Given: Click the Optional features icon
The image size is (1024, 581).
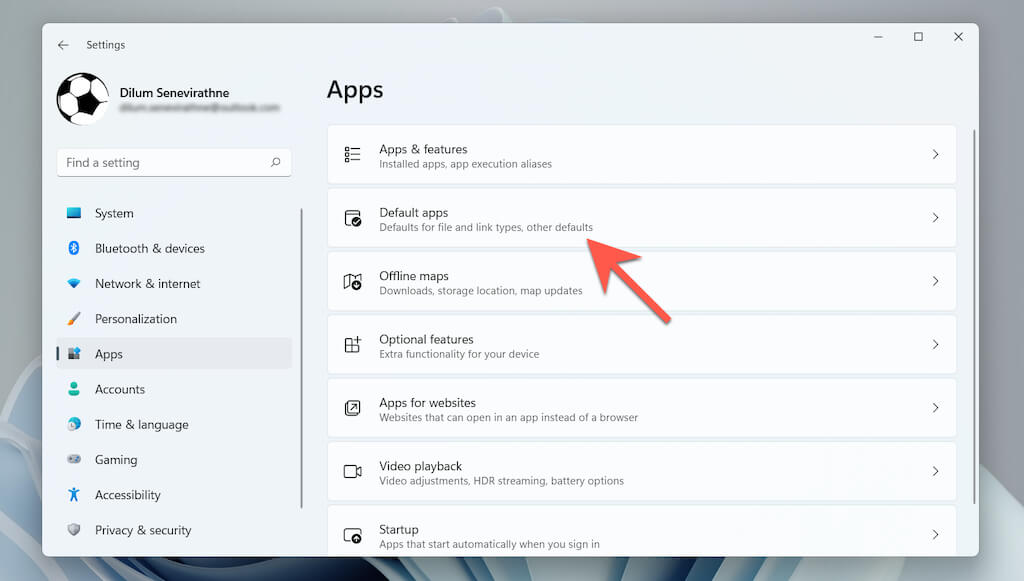Looking at the screenshot, I should click(x=352, y=345).
